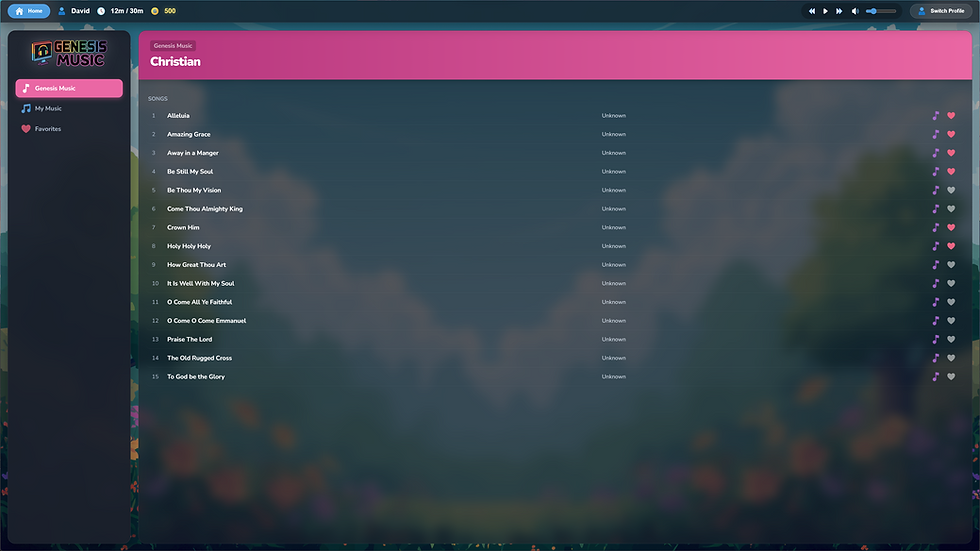Select O Come All Ye Faithful title
The width and height of the screenshot is (980, 551).
click(x=199, y=302)
